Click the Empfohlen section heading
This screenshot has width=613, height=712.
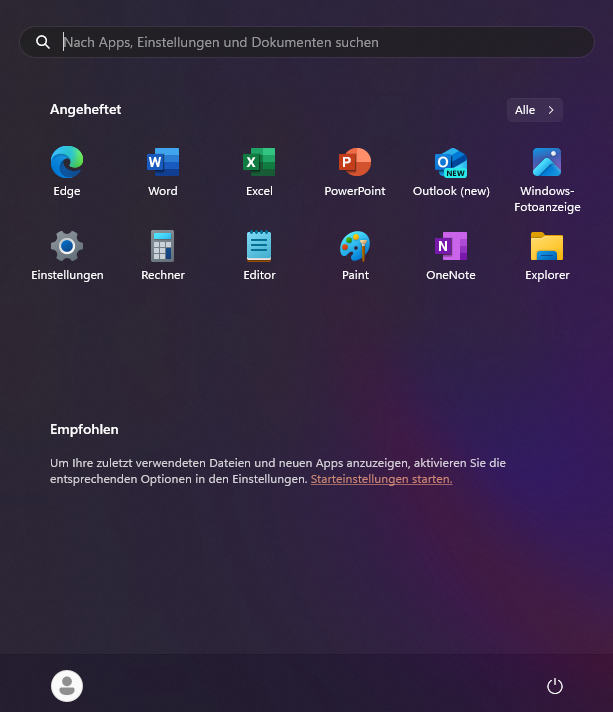84,430
